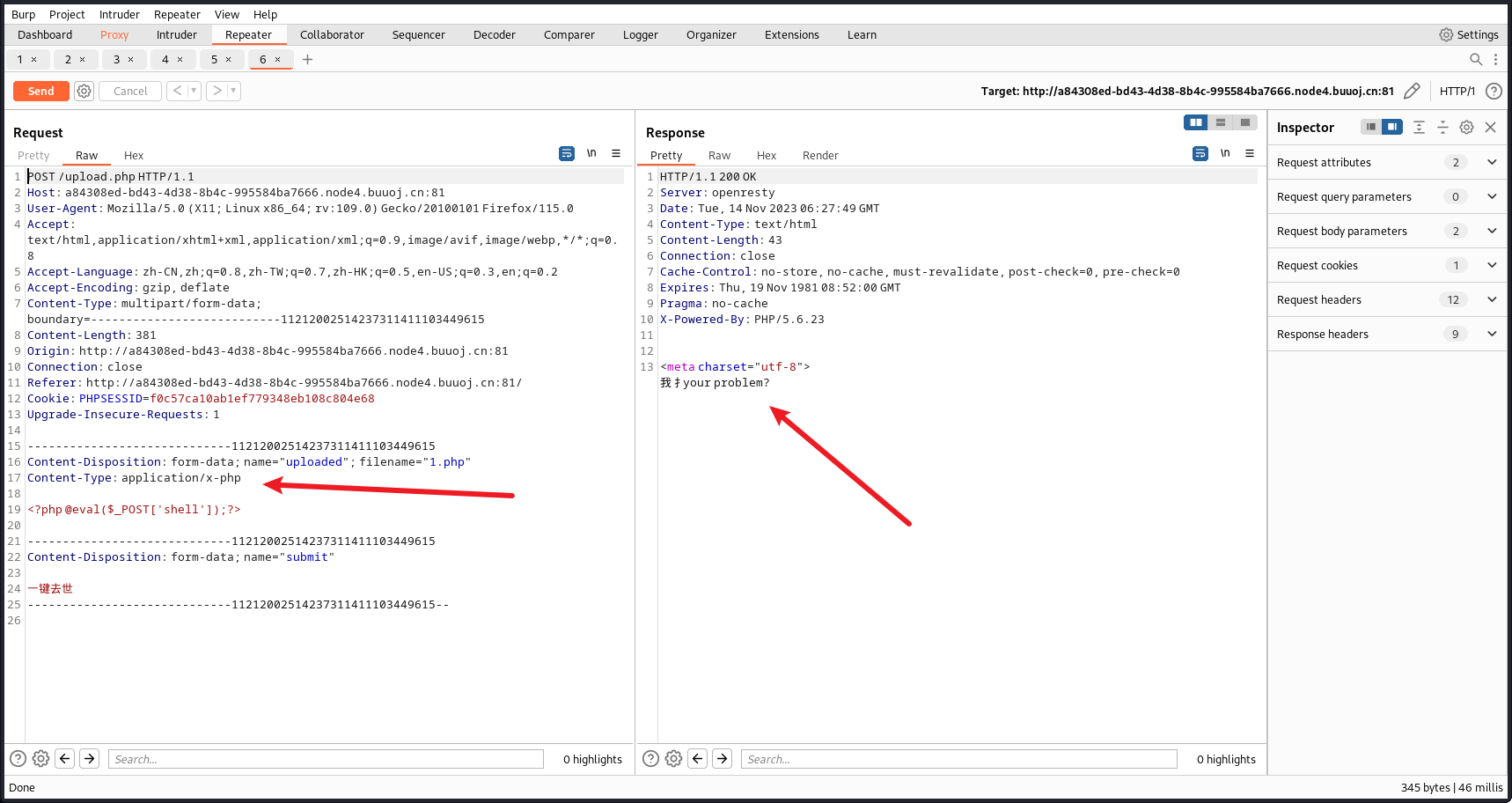The image size is (1512, 803).
Task: Jump to previous request search match
Action: coord(65,758)
